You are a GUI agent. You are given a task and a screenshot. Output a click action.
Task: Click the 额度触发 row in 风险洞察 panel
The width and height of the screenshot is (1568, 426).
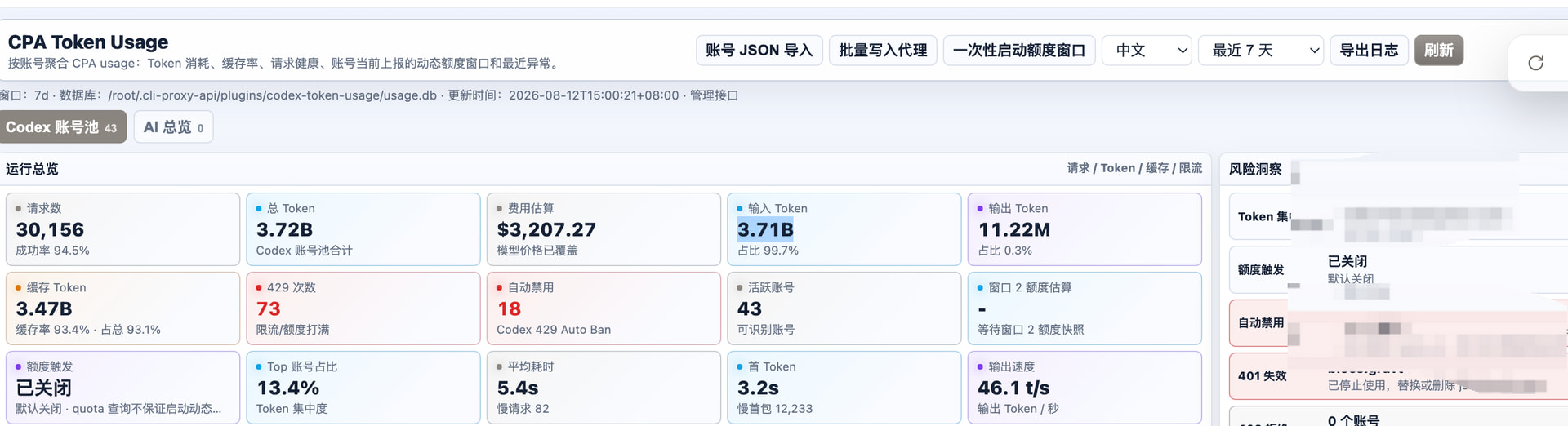(1398, 269)
